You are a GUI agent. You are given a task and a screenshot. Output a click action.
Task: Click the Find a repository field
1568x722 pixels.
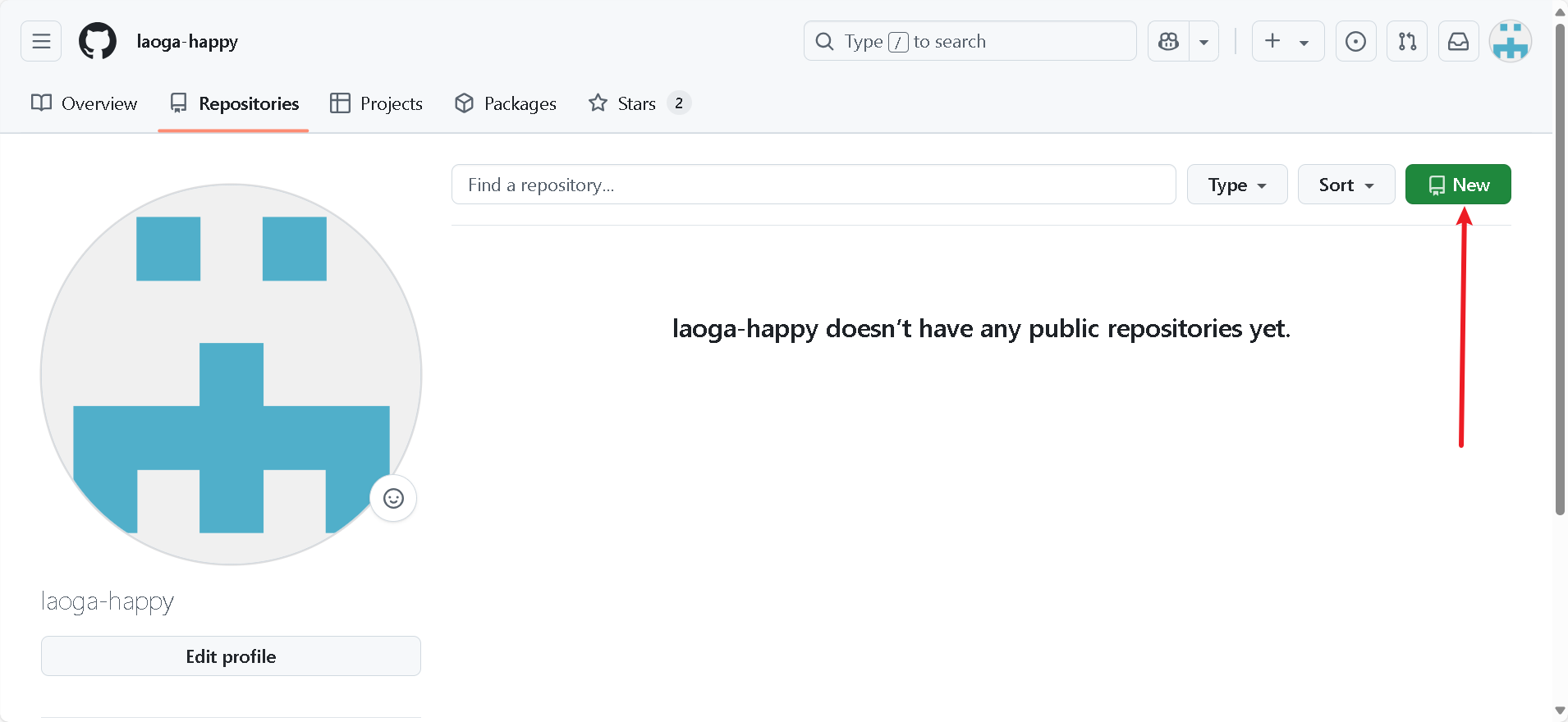click(x=814, y=185)
